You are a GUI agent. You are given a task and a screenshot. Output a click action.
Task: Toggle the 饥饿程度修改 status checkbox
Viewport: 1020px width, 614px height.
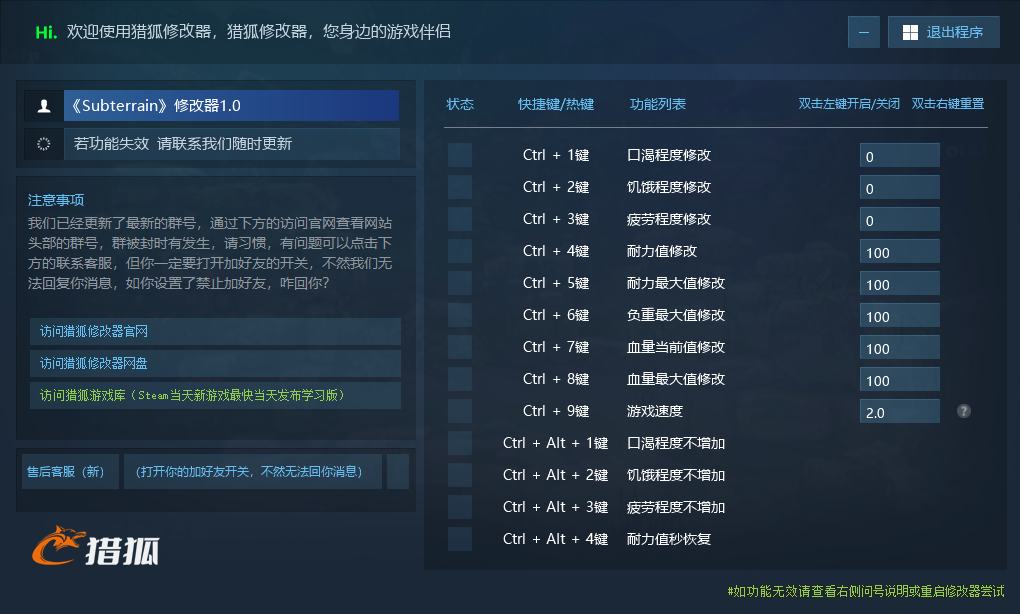click(x=460, y=187)
